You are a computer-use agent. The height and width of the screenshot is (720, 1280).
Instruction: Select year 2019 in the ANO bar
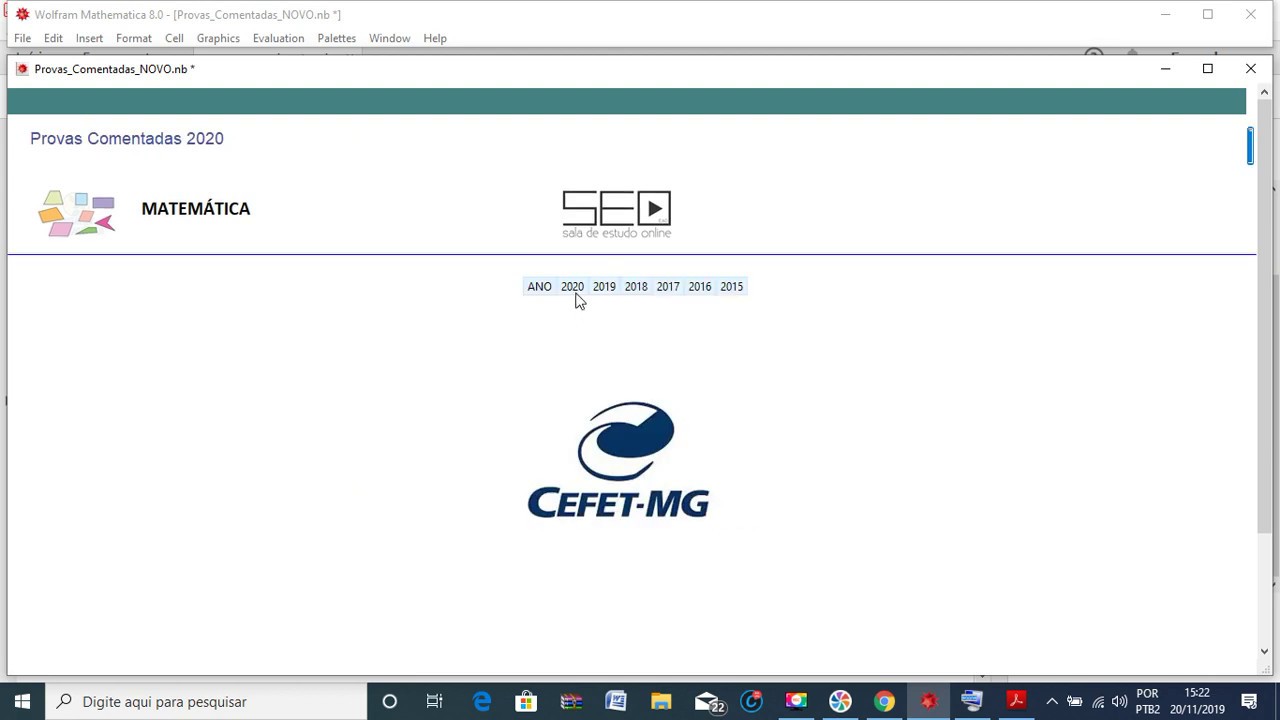(x=604, y=287)
